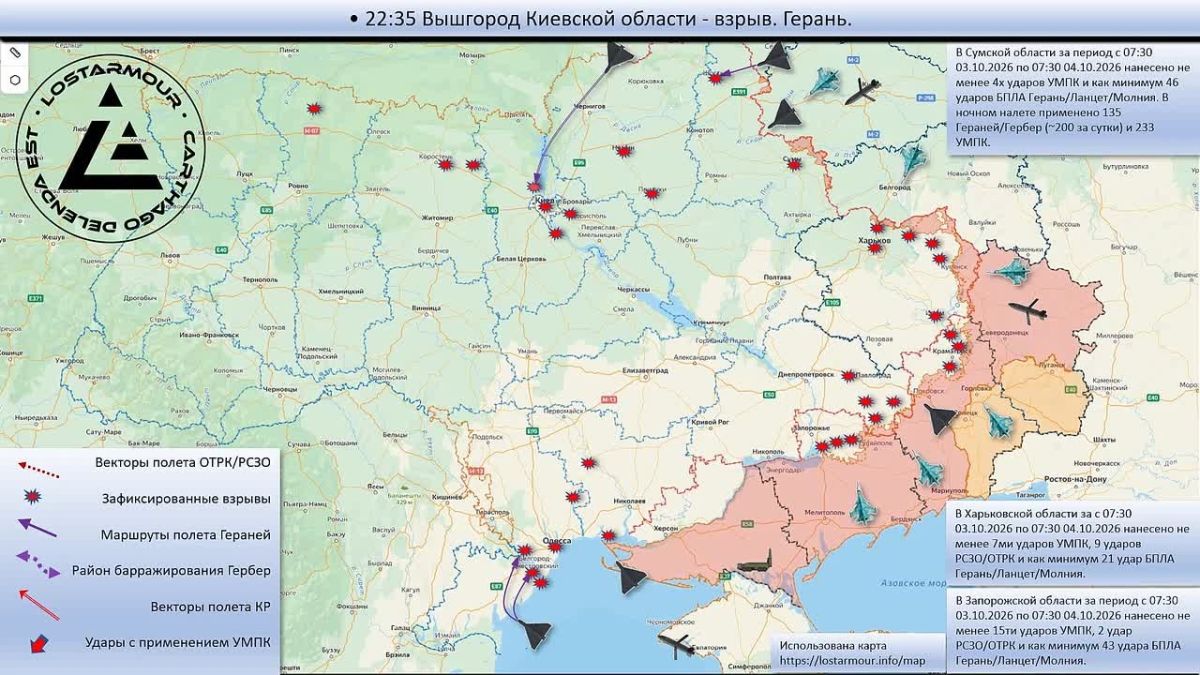Click legend text 'Удары с применением УМПК'

(x=178, y=643)
